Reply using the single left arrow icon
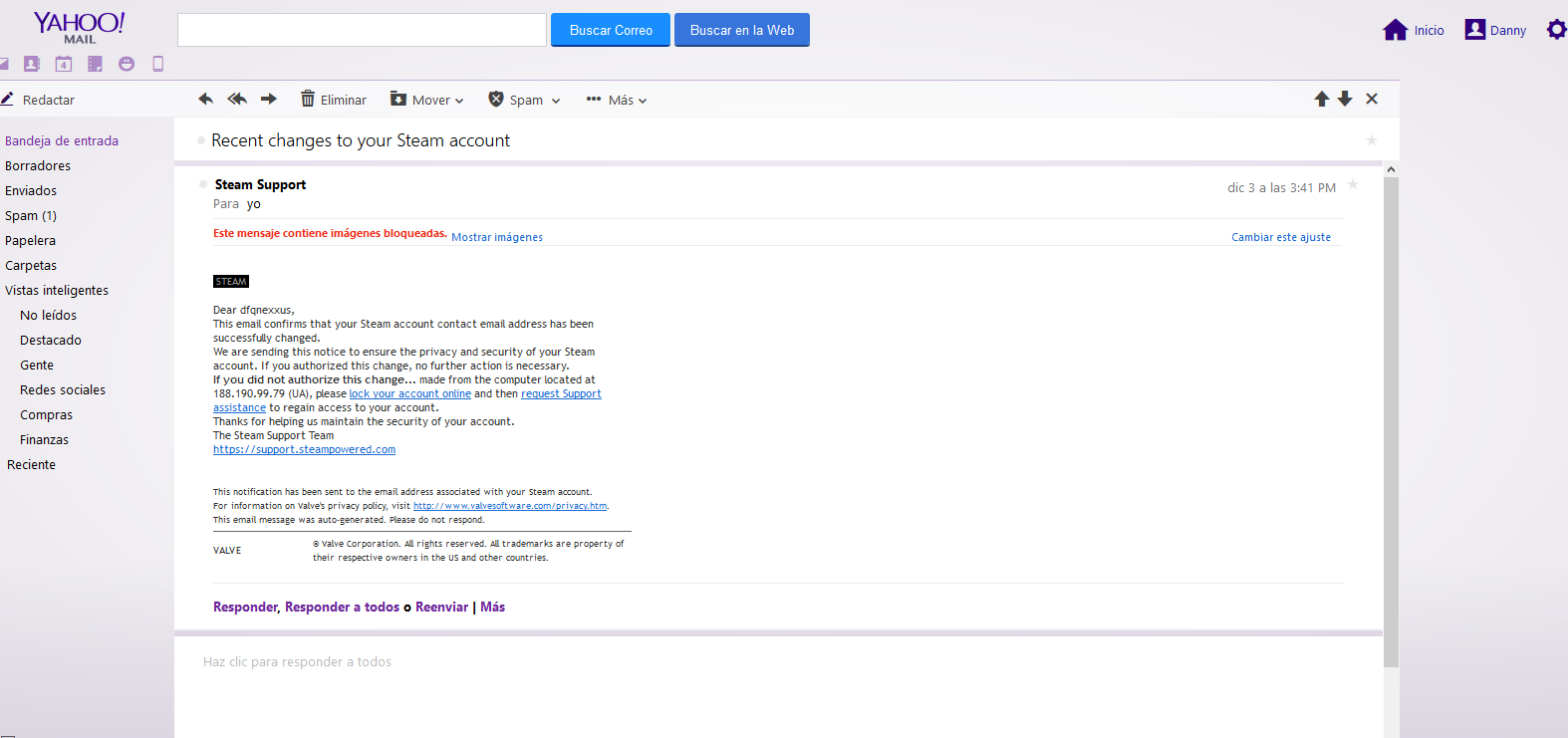Screen dimensions: 1568x738 point(206,99)
